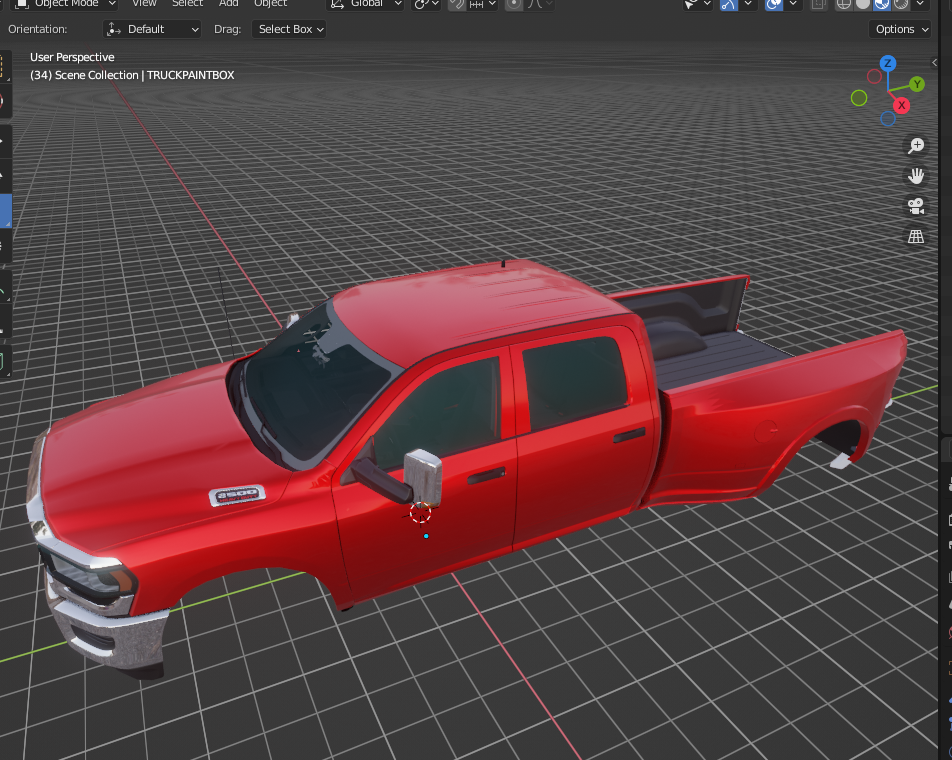The image size is (952, 760).
Task: Open the overlays settings dropdown arrow
Action: pos(793,4)
